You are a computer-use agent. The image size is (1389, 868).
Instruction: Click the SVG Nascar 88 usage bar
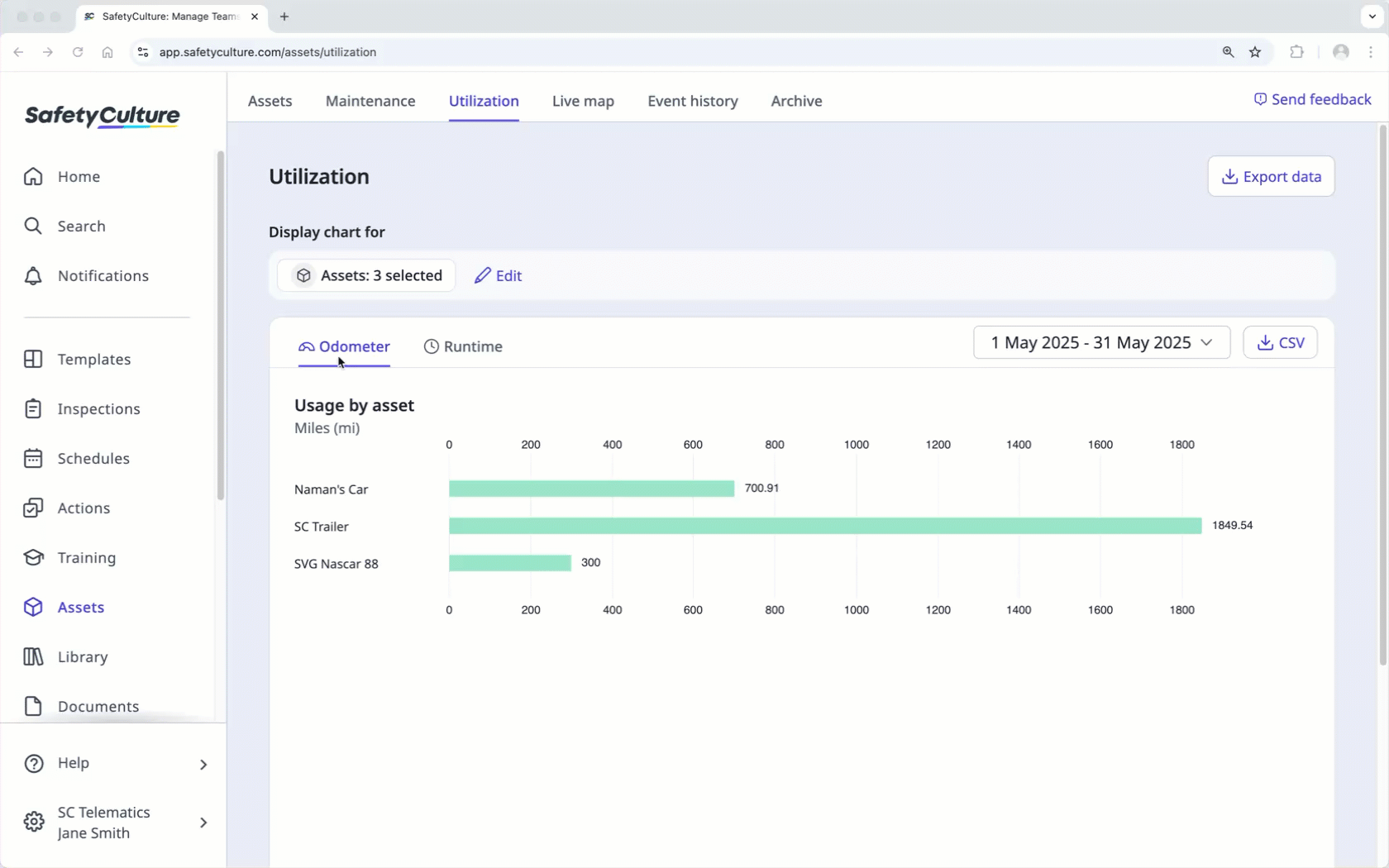click(510, 563)
